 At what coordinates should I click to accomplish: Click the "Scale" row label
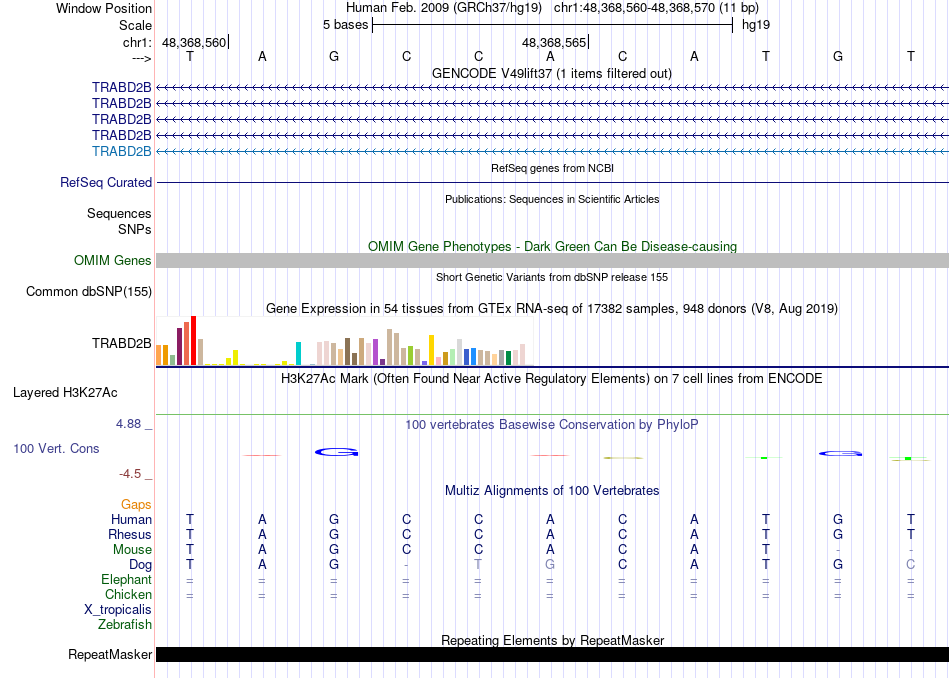click(135, 25)
